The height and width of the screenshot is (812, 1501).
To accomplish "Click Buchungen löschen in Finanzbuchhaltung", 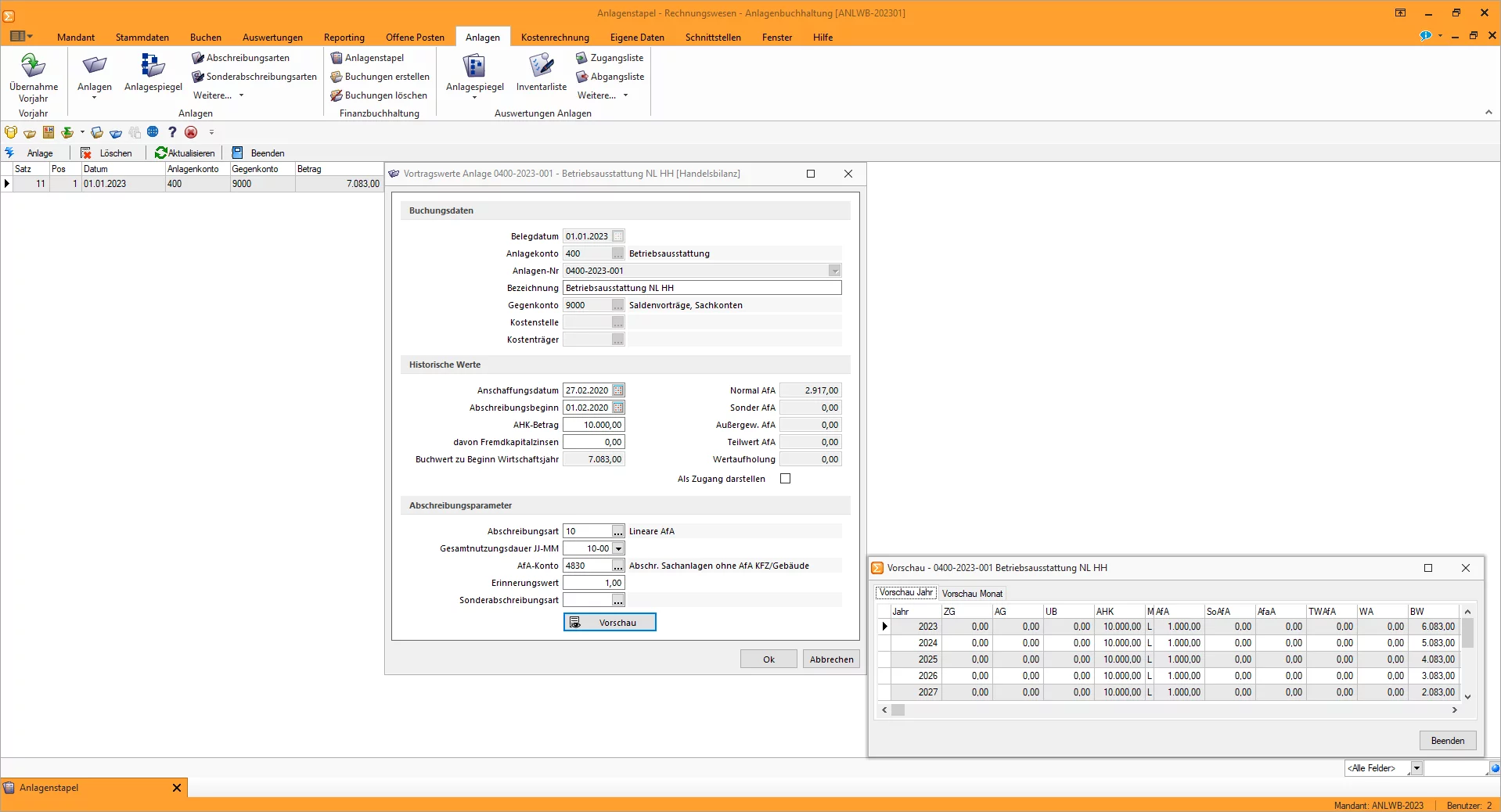I will (x=379, y=95).
